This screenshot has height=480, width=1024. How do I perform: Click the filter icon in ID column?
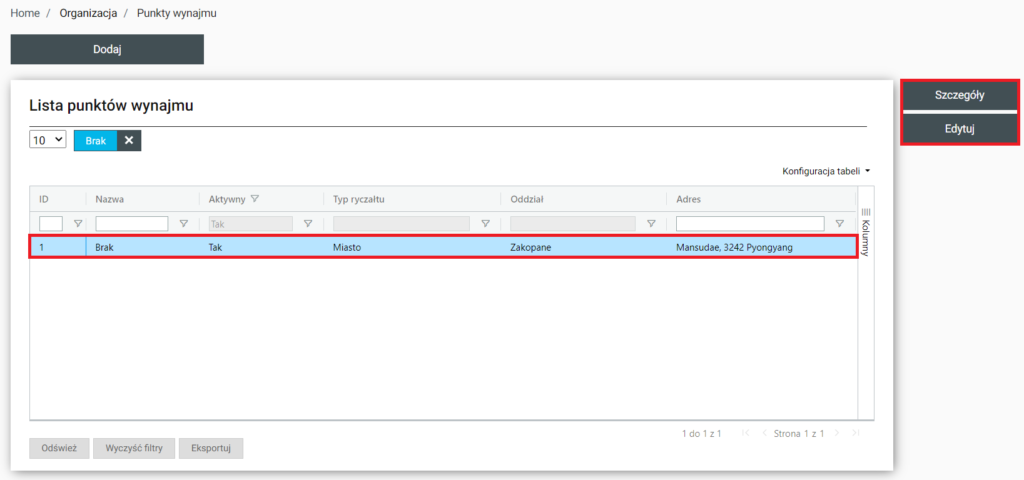(x=78, y=224)
